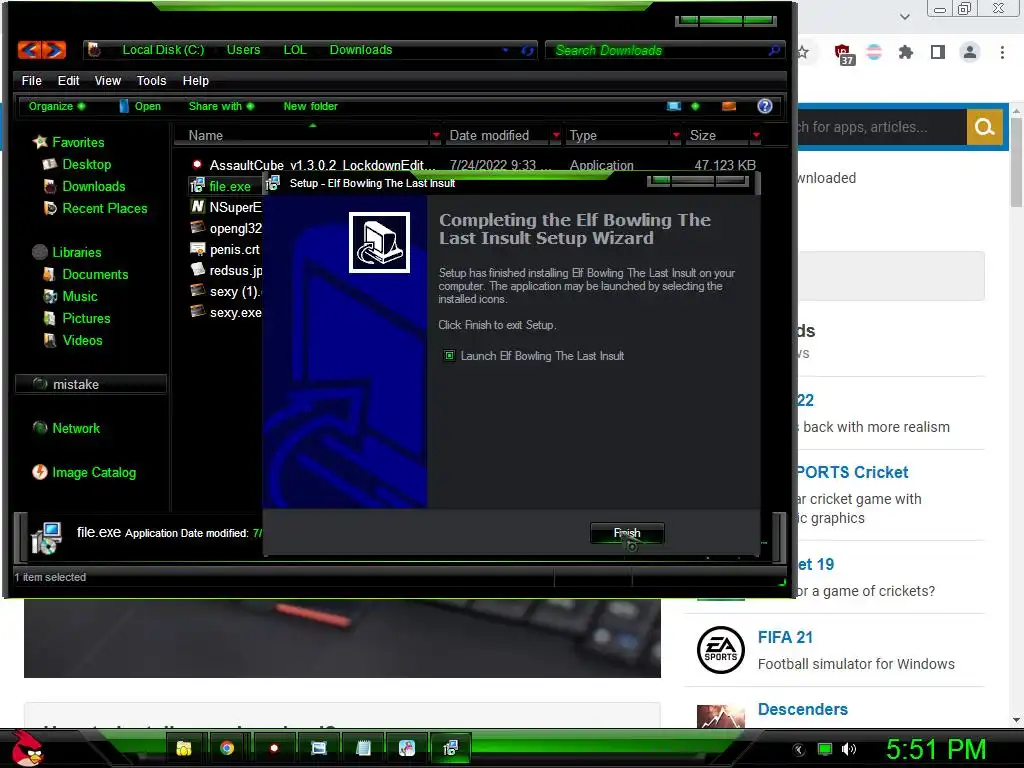The height and width of the screenshot is (768, 1024).
Task: Open the Explorer help question-mark icon
Action: pos(765,106)
